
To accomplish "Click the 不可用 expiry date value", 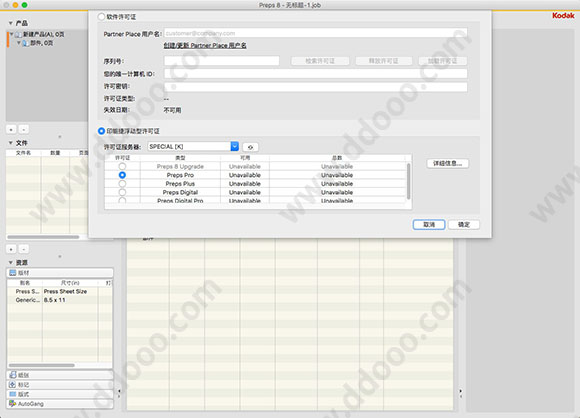I will pos(172,110).
